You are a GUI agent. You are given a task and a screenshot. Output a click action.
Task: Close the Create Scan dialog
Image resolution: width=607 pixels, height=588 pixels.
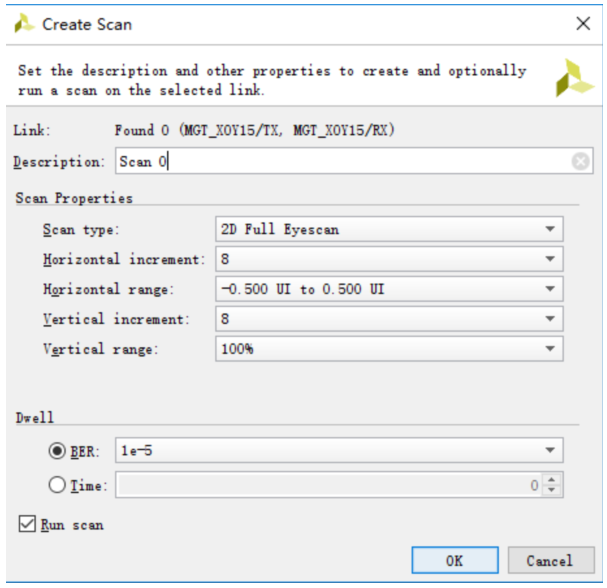click(583, 23)
